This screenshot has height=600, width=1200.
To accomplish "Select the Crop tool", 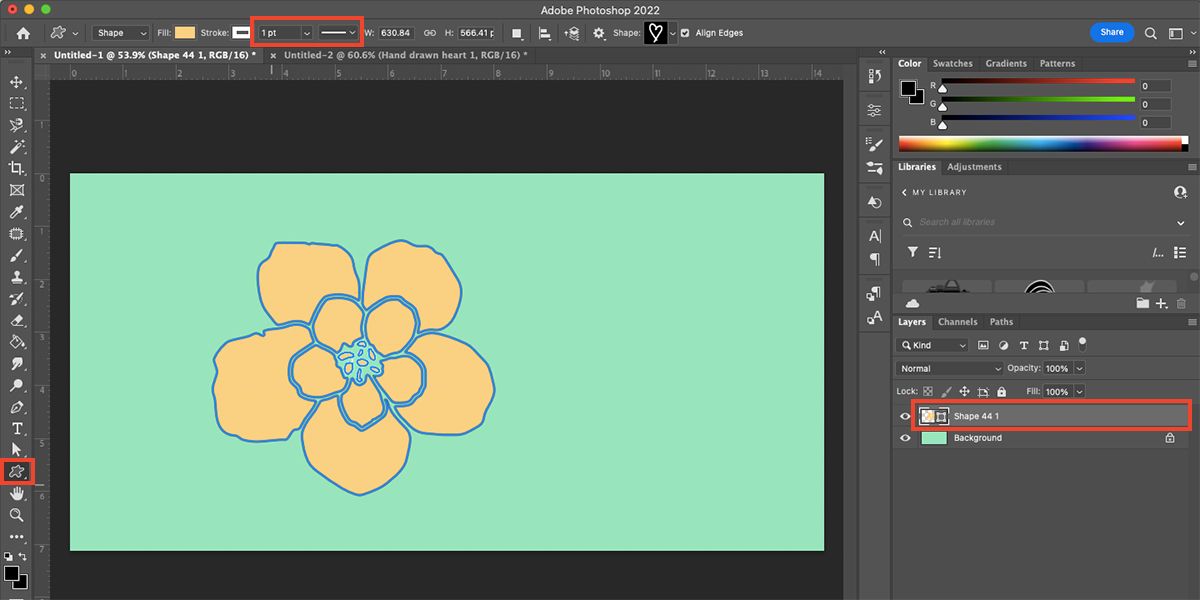I will click(x=16, y=168).
